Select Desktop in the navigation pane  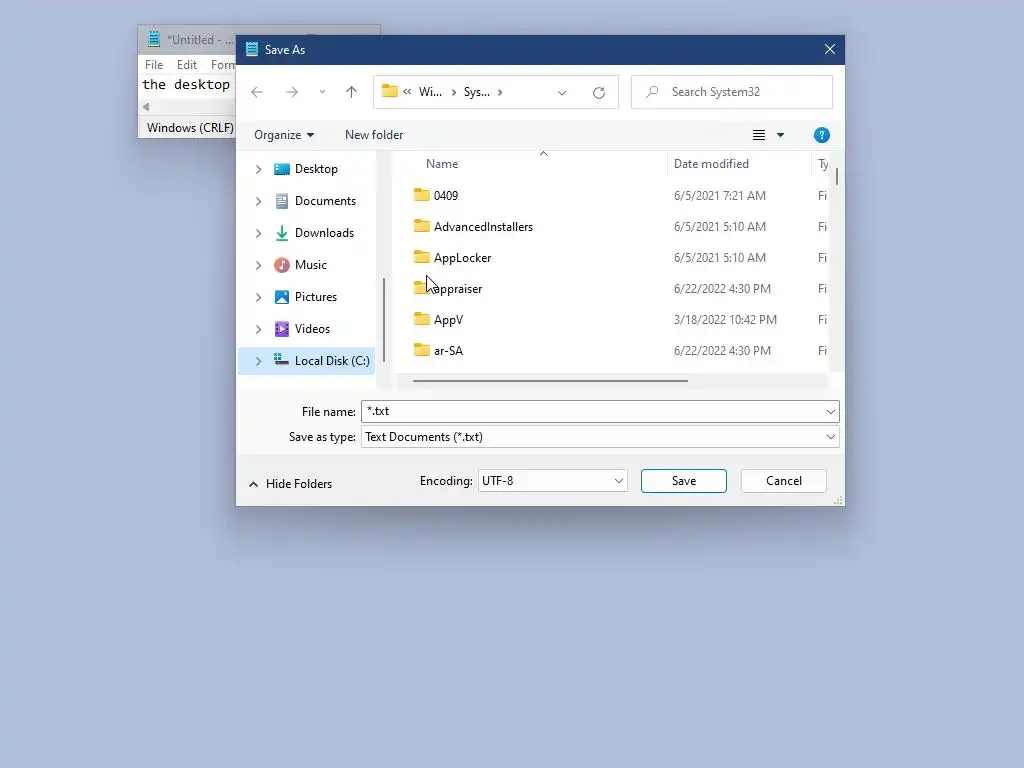[316, 169]
